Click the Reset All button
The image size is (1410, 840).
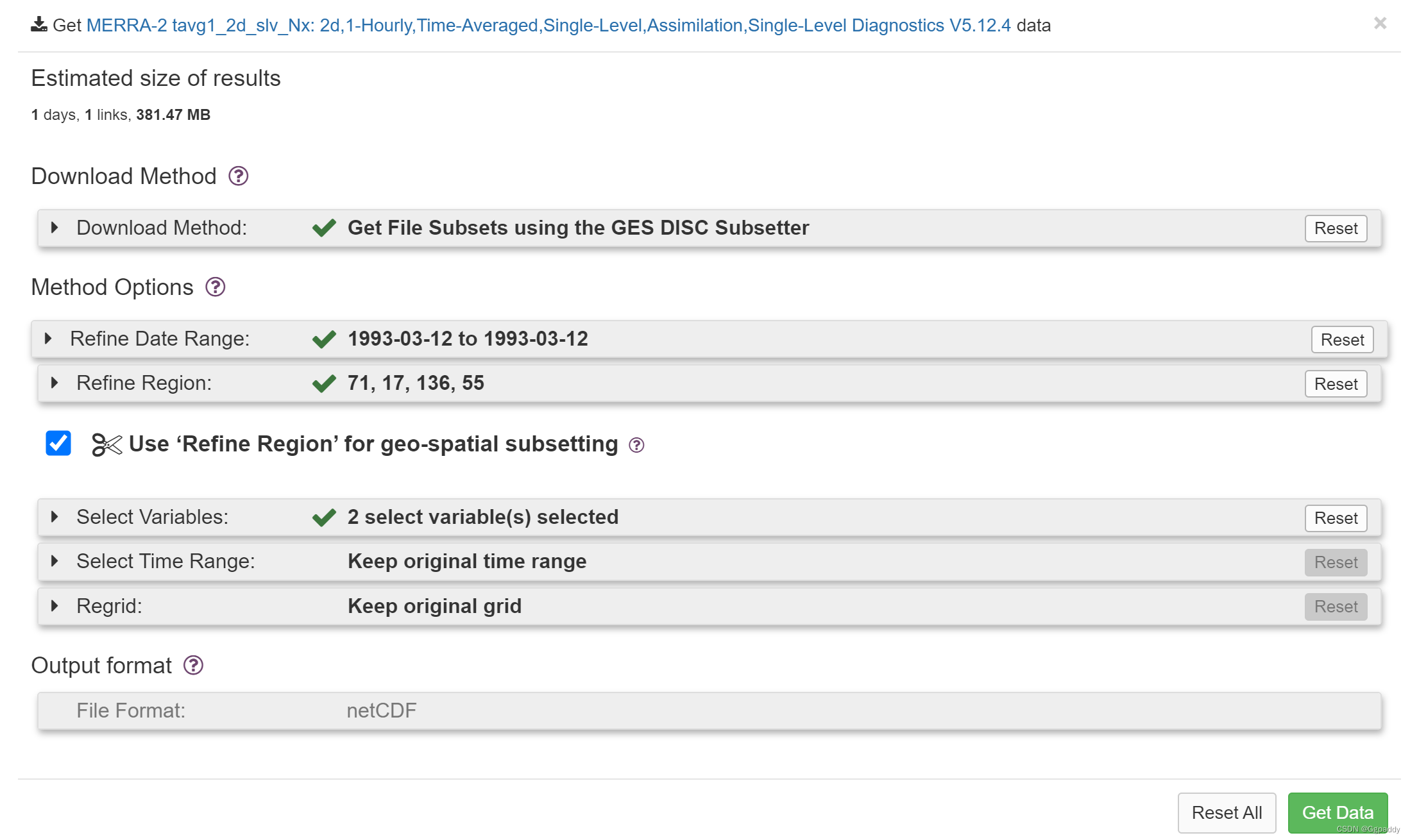point(1226,812)
